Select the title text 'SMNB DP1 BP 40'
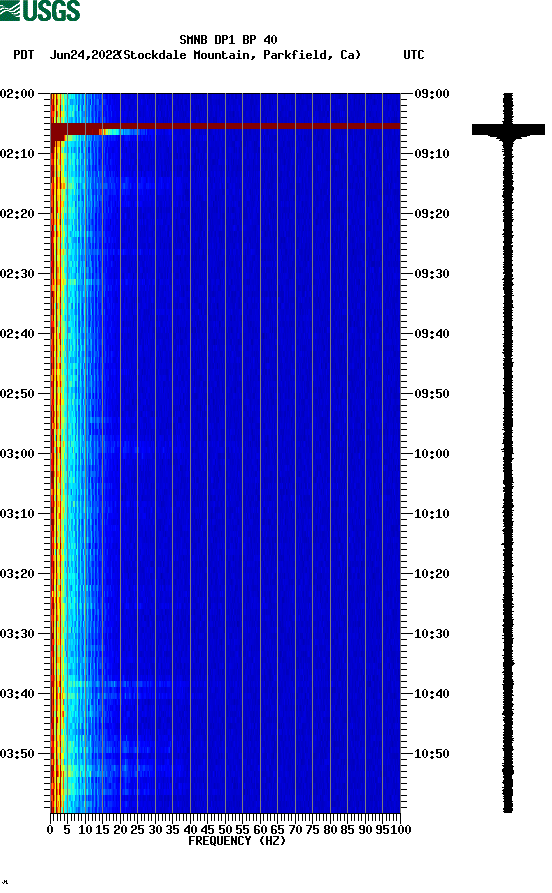This screenshot has height=893, width=552. coord(228,40)
